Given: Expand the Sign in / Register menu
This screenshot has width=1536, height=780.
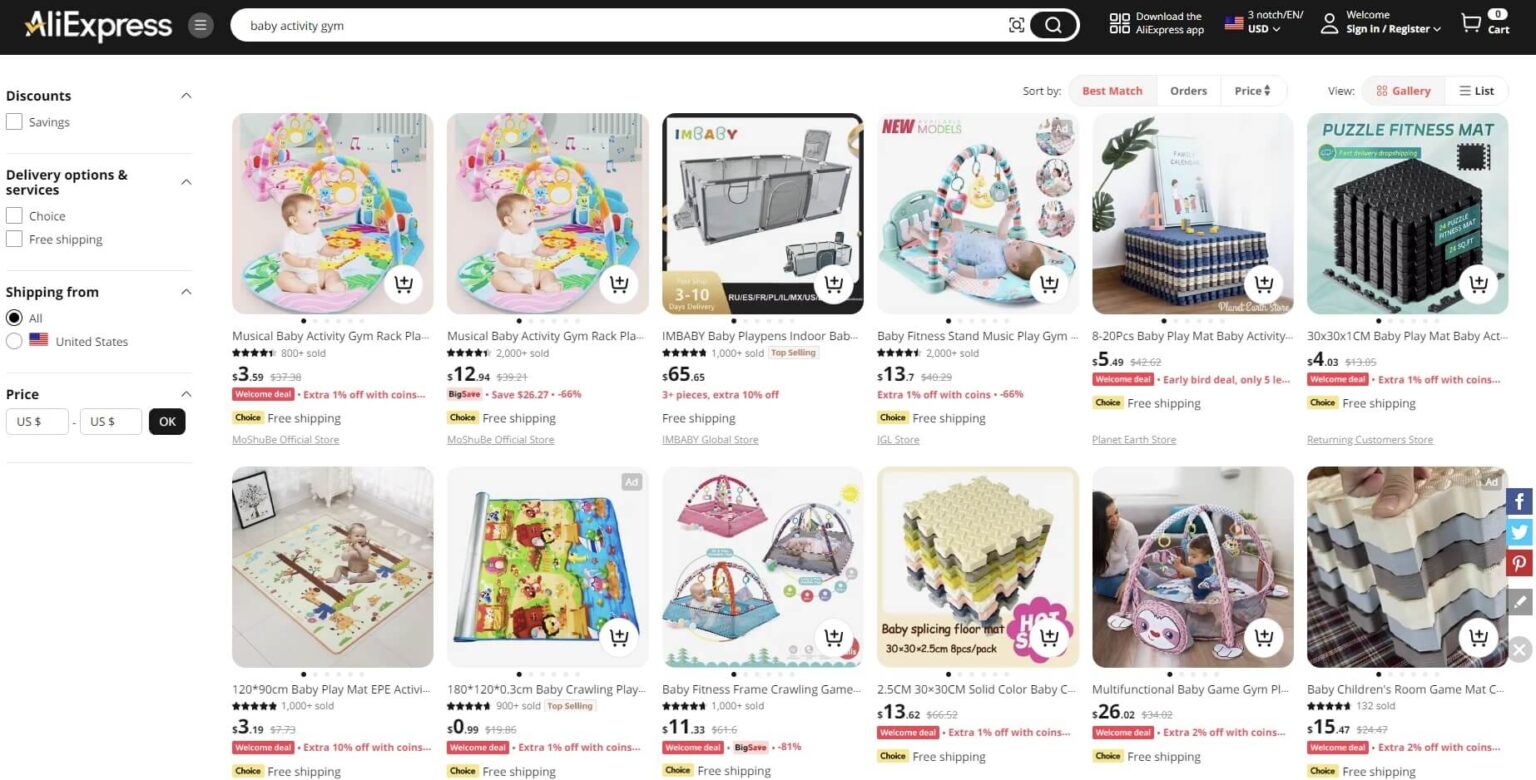Looking at the screenshot, I should [x=1393, y=29].
